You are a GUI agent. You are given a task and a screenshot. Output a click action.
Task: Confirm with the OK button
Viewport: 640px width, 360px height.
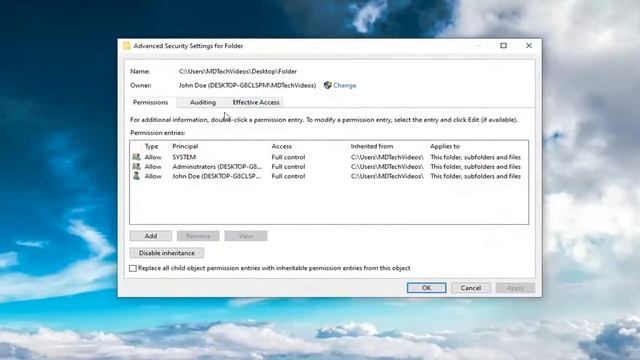click(x=426, y=288)
